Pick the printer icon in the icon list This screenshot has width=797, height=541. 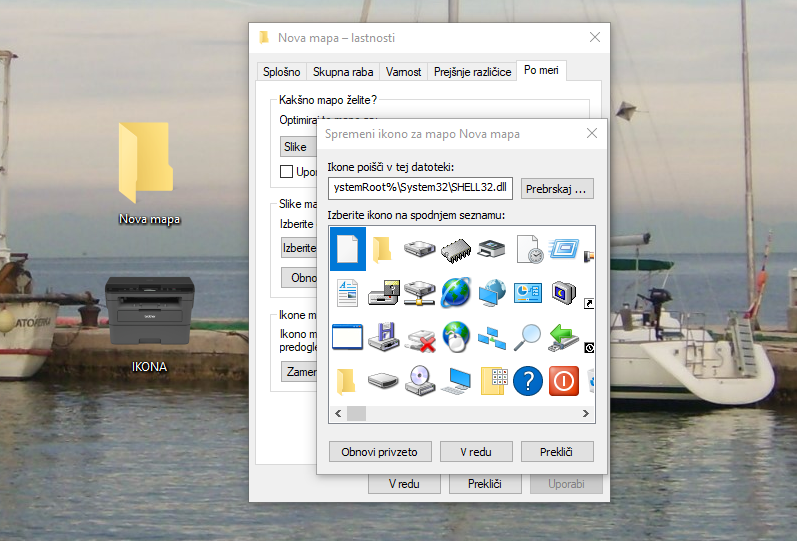pos(491,249)
